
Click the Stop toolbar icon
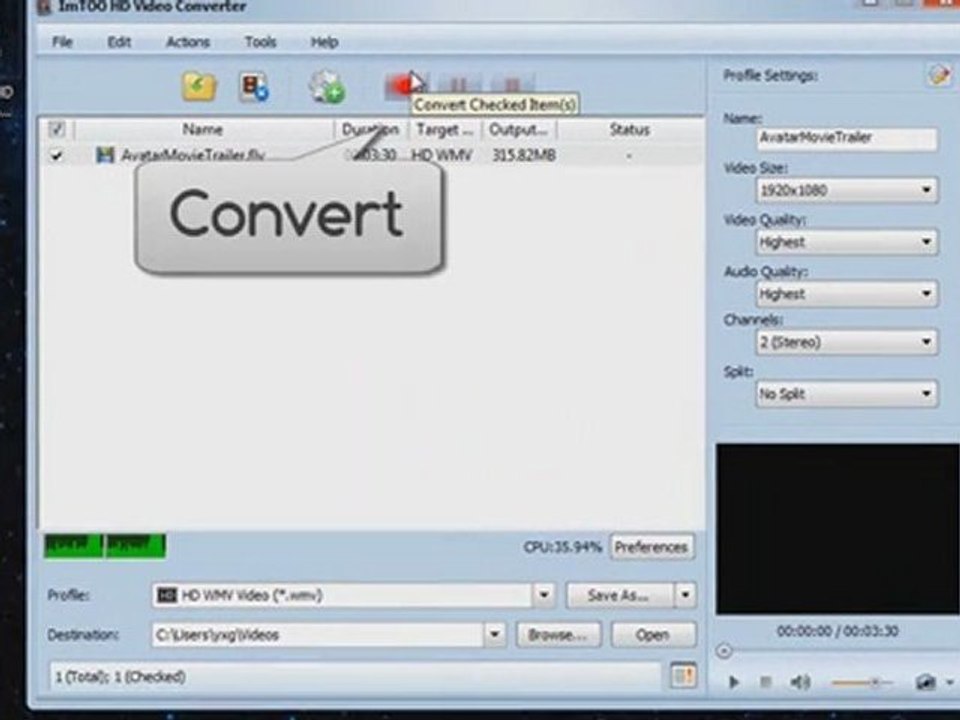pos(511,84)
